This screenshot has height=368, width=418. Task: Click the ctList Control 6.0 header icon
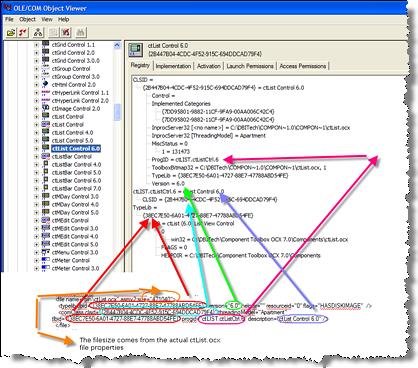(x=136, y=50)
